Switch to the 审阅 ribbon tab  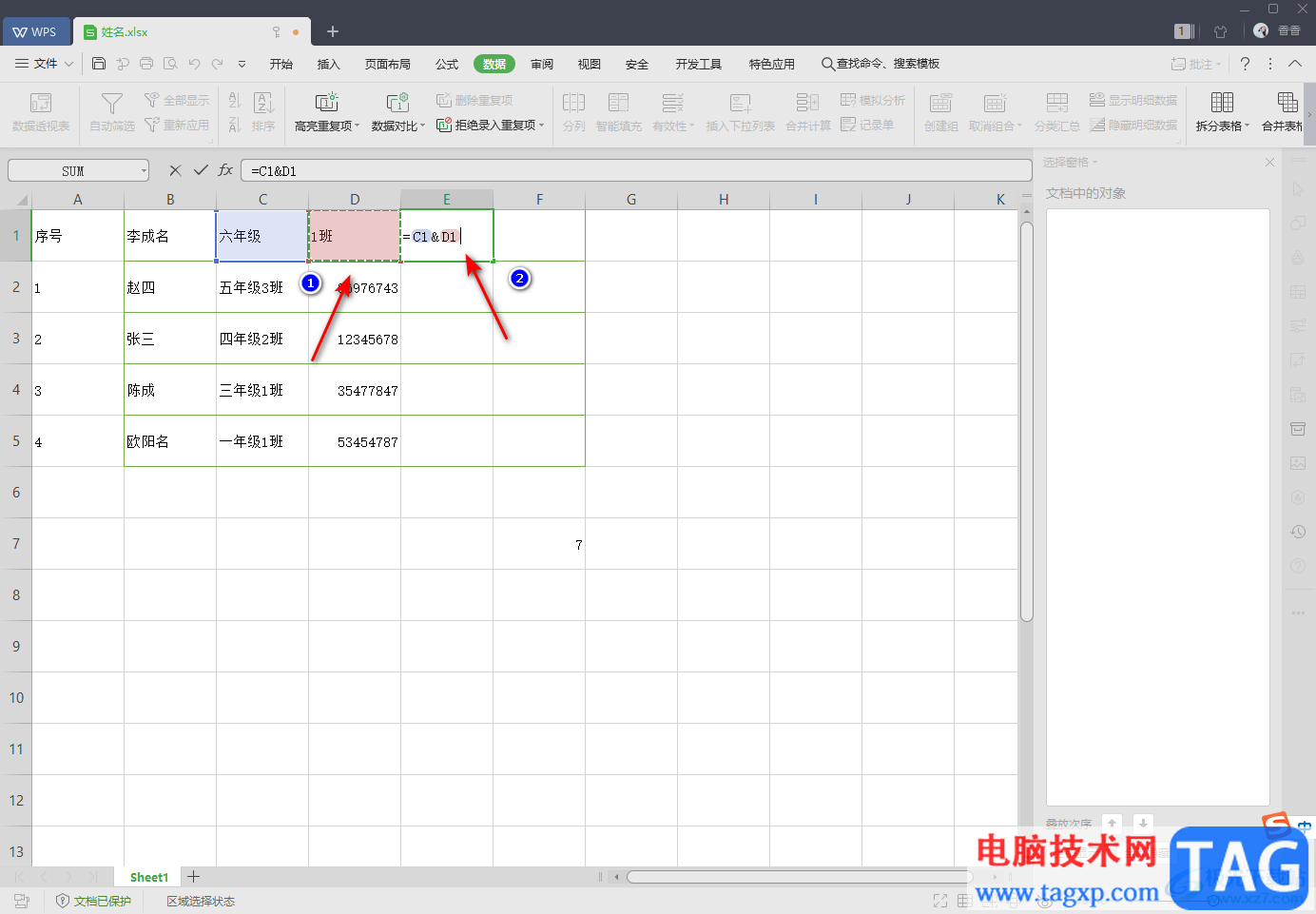[x=542, y=64]
